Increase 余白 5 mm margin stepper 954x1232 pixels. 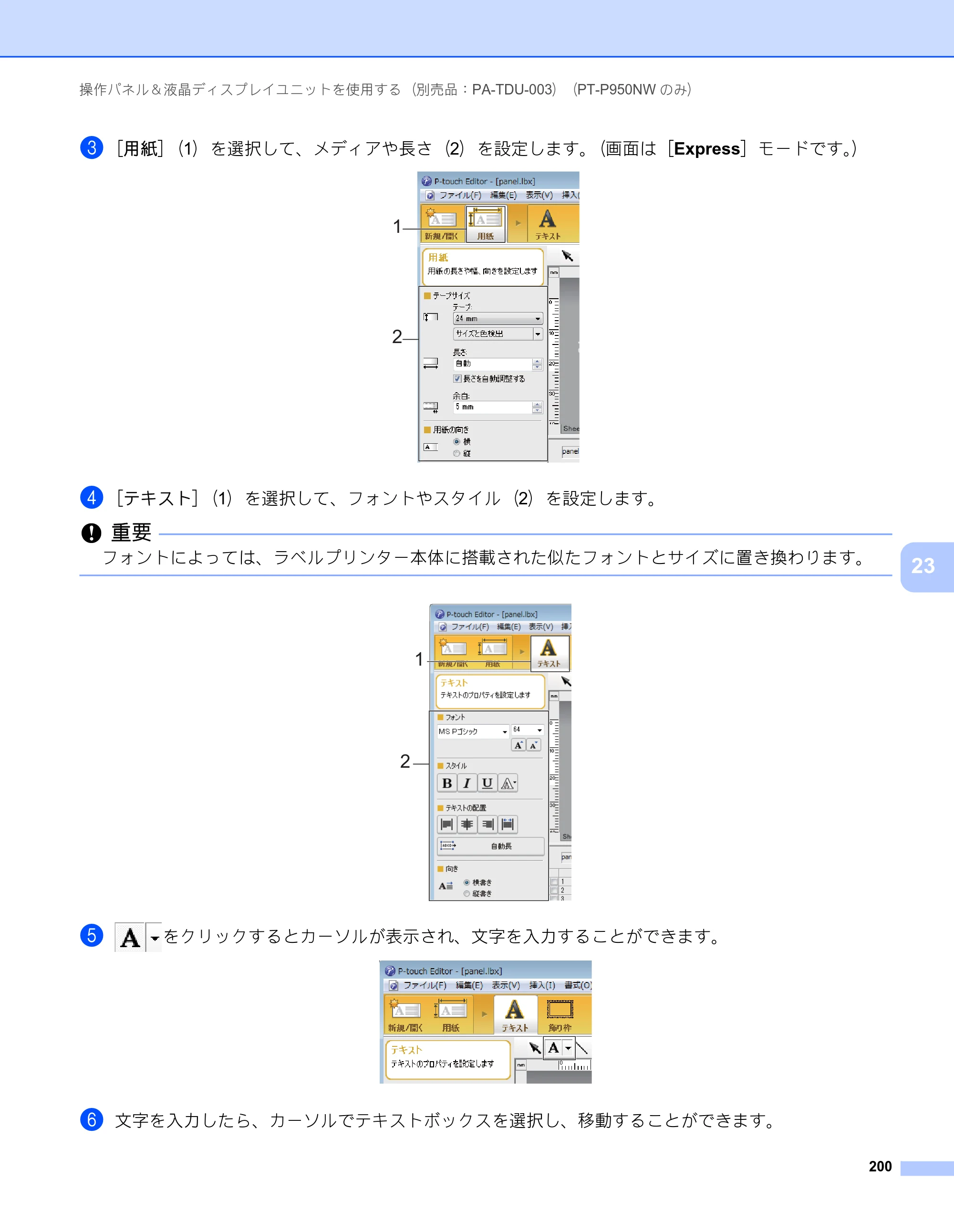537,404
